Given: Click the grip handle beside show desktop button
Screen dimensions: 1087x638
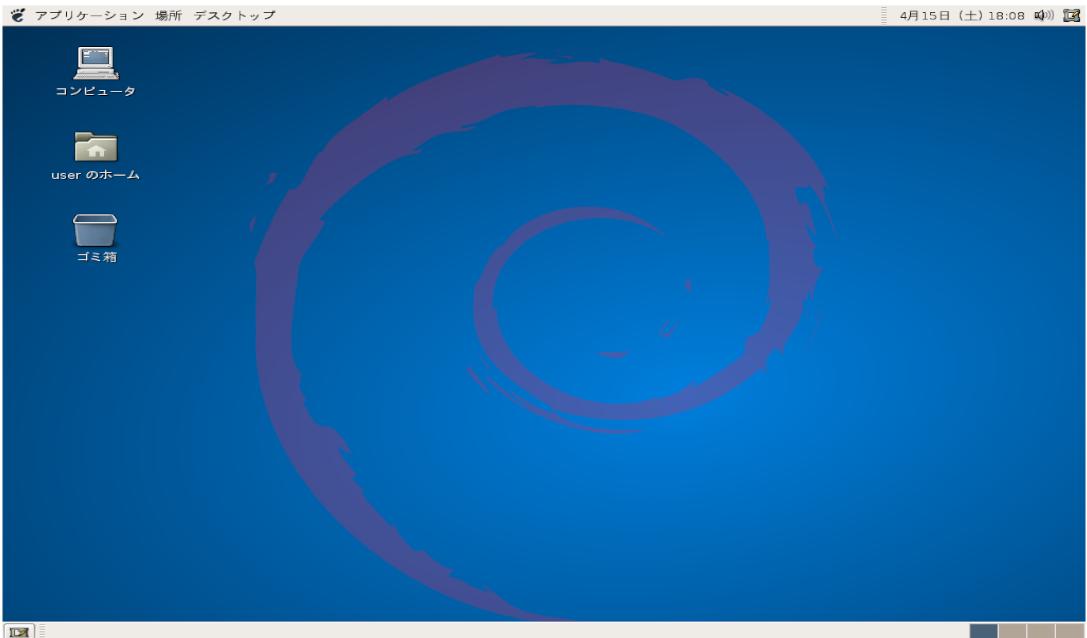Looking at the screenshot, I should point(42,630).
